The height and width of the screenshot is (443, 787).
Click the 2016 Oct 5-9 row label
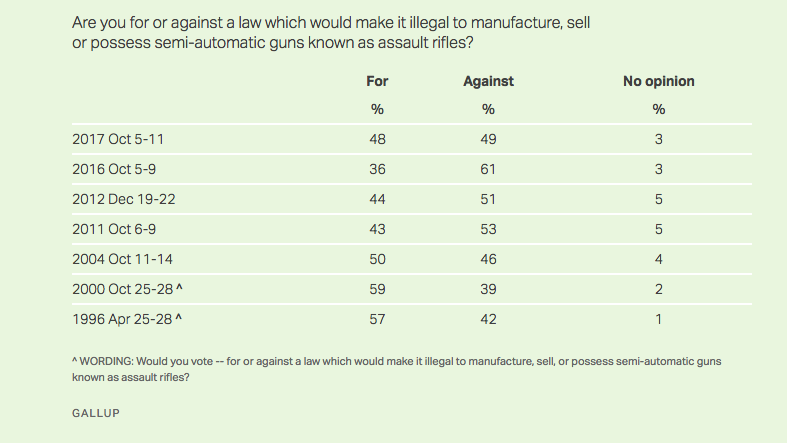114,169
